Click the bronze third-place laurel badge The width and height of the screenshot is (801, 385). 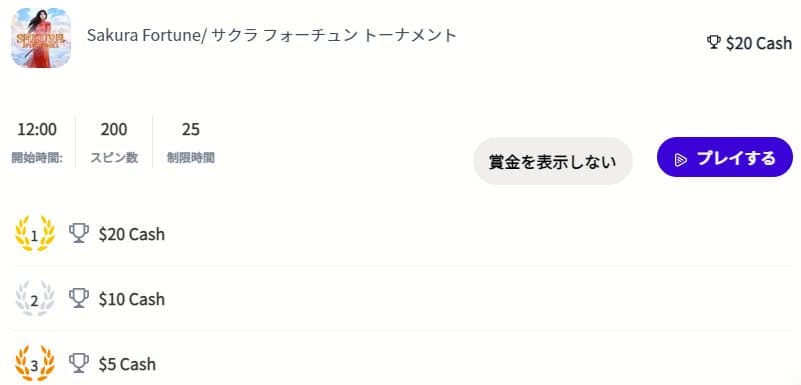[x=35, y=364]
